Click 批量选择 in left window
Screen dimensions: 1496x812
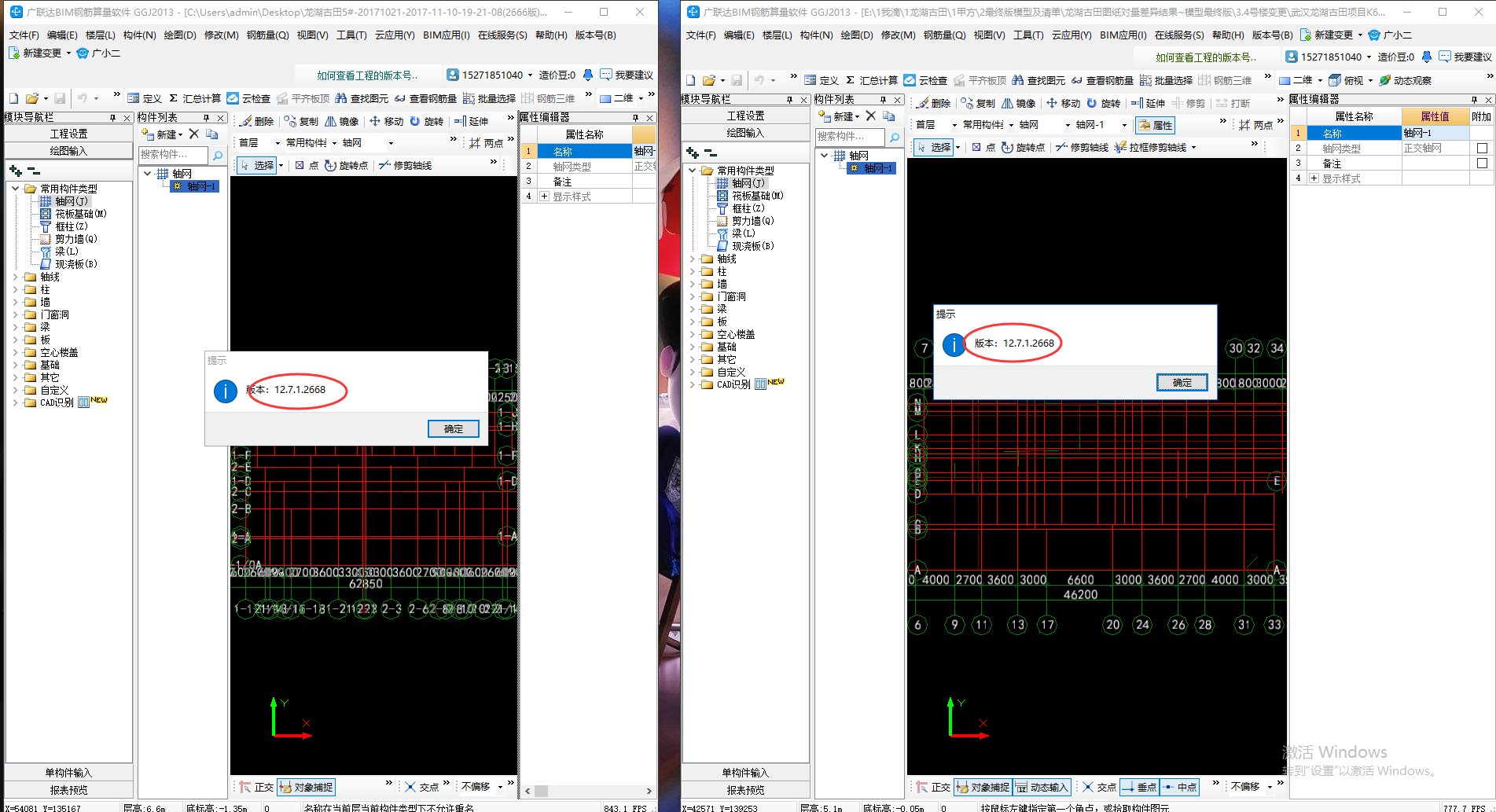pyautogui.click(x=489, y=98)
